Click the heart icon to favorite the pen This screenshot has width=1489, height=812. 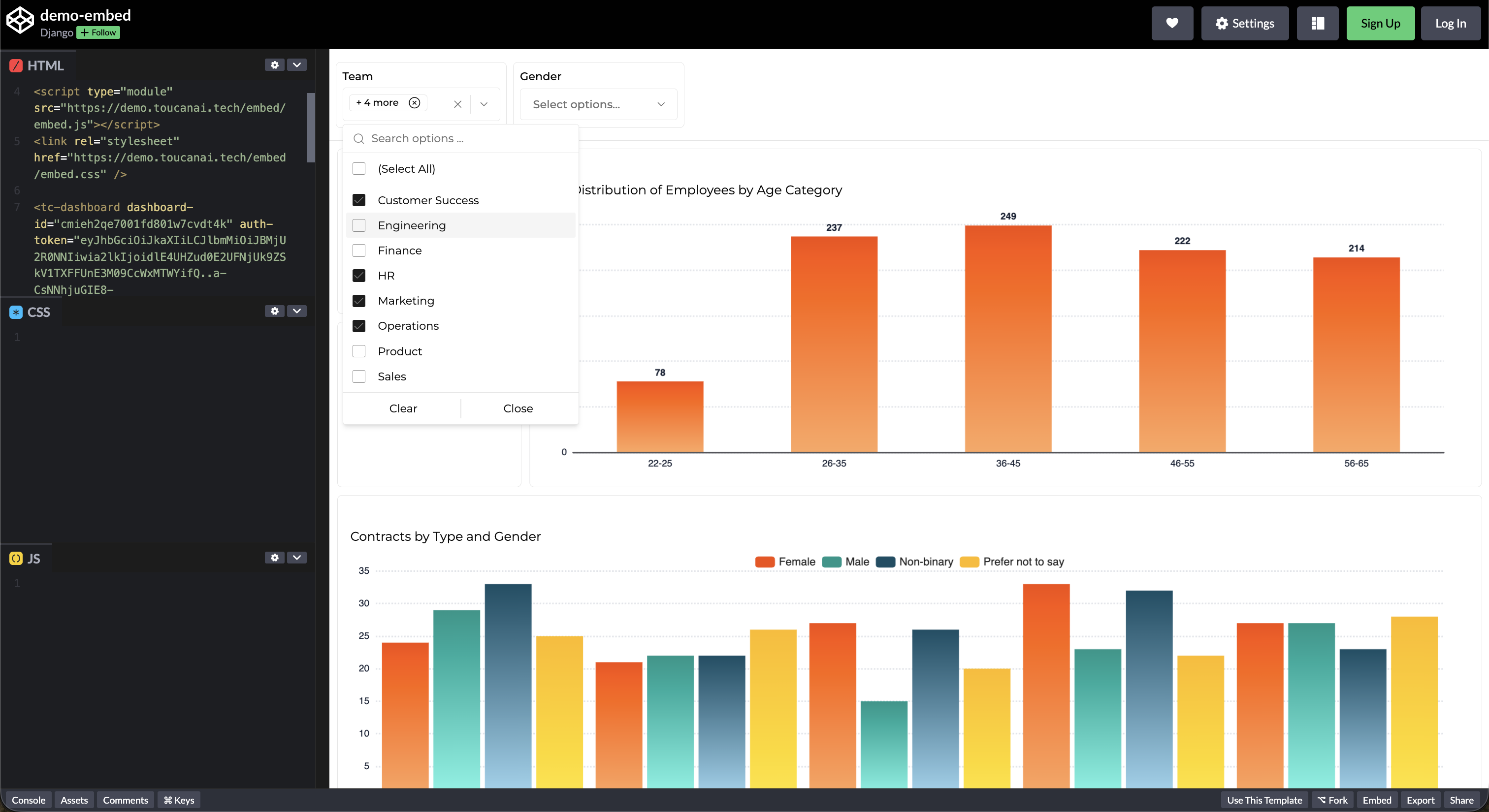click(x=1172, y=23)
